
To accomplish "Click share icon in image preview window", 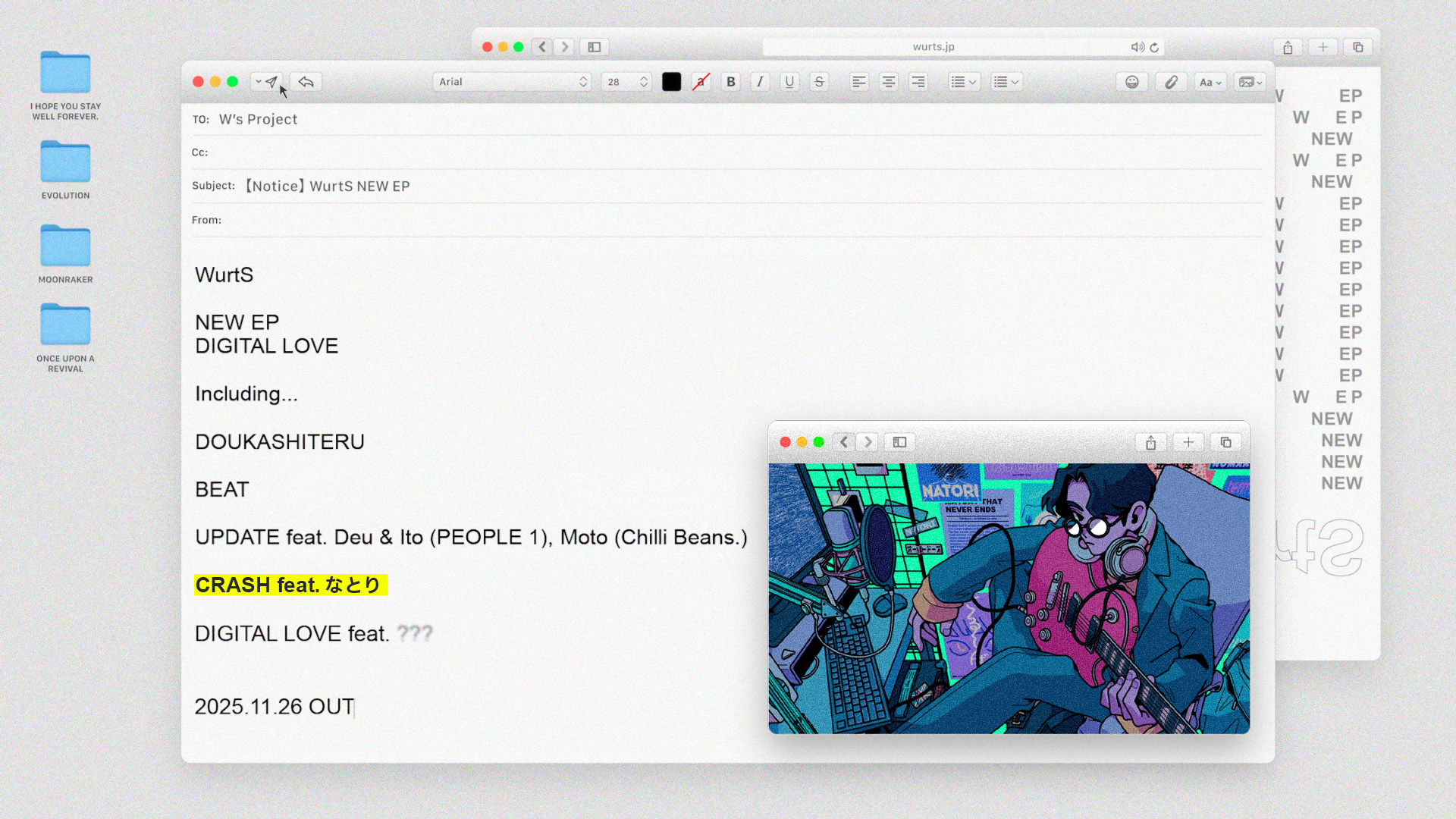I will (1150, 443).
